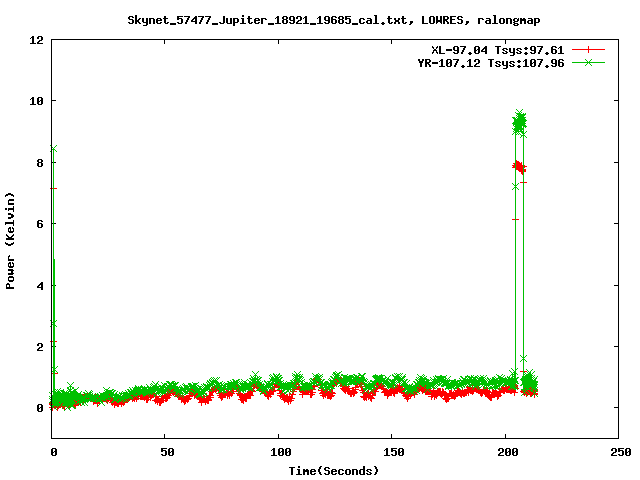This screenshot has height=480, width=640.
Task: Click the Power (Kelvin) y-axis label
Action: point(10,241)
